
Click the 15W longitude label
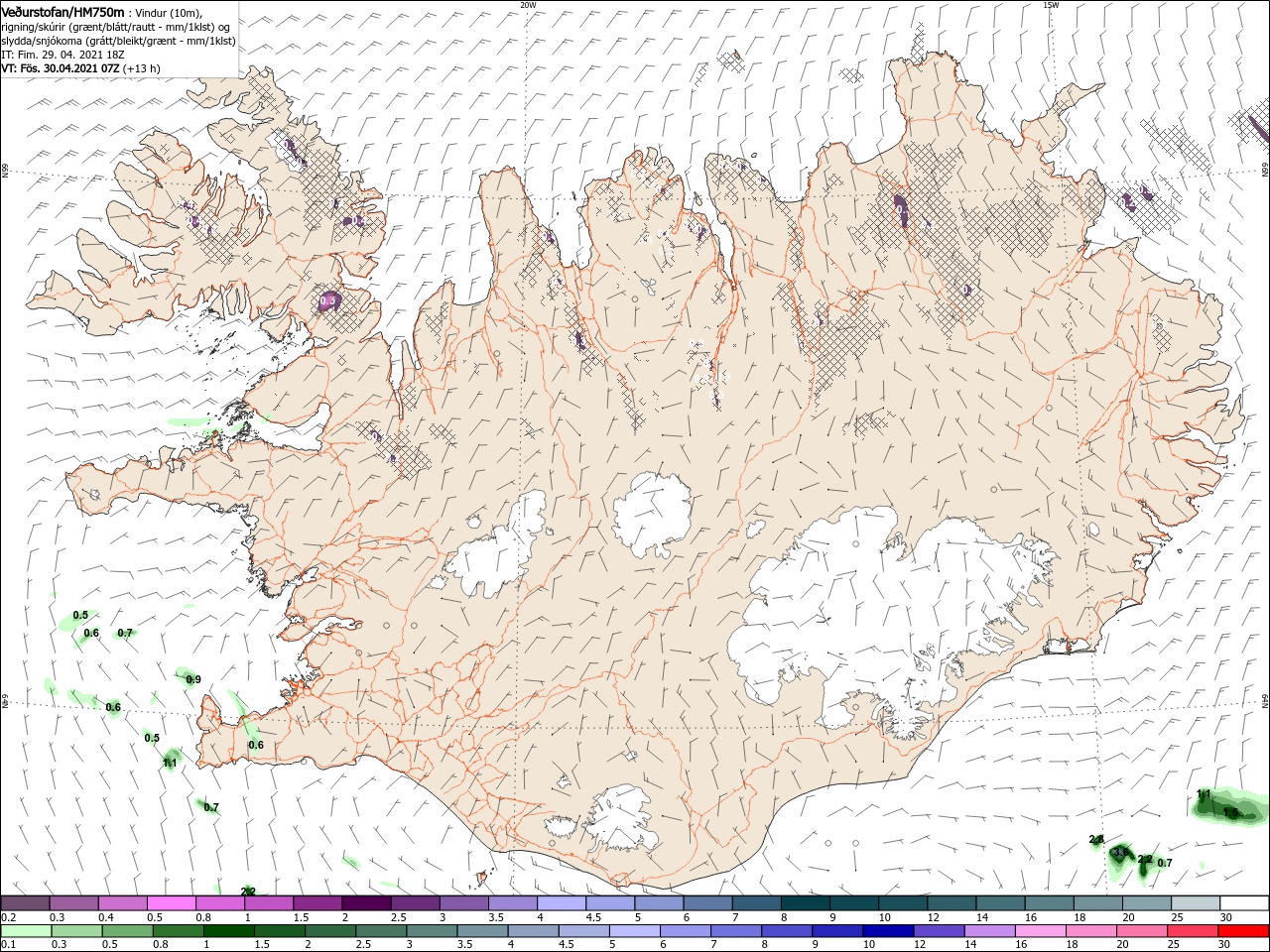pyautogui.click(x=1051, y=5)
